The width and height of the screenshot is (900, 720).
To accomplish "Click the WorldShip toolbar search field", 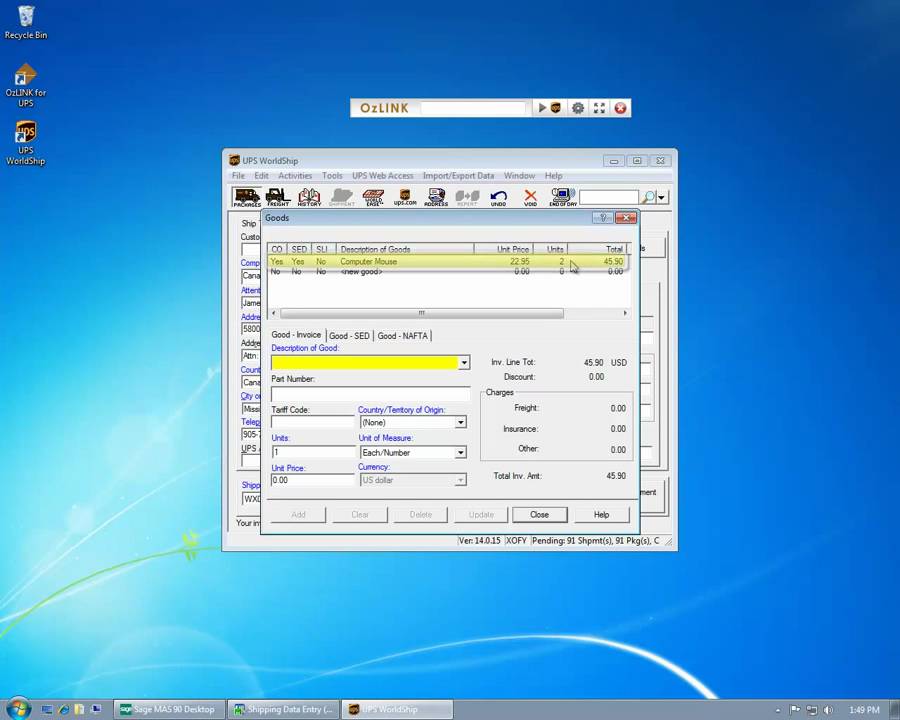I will click(608, 198).
